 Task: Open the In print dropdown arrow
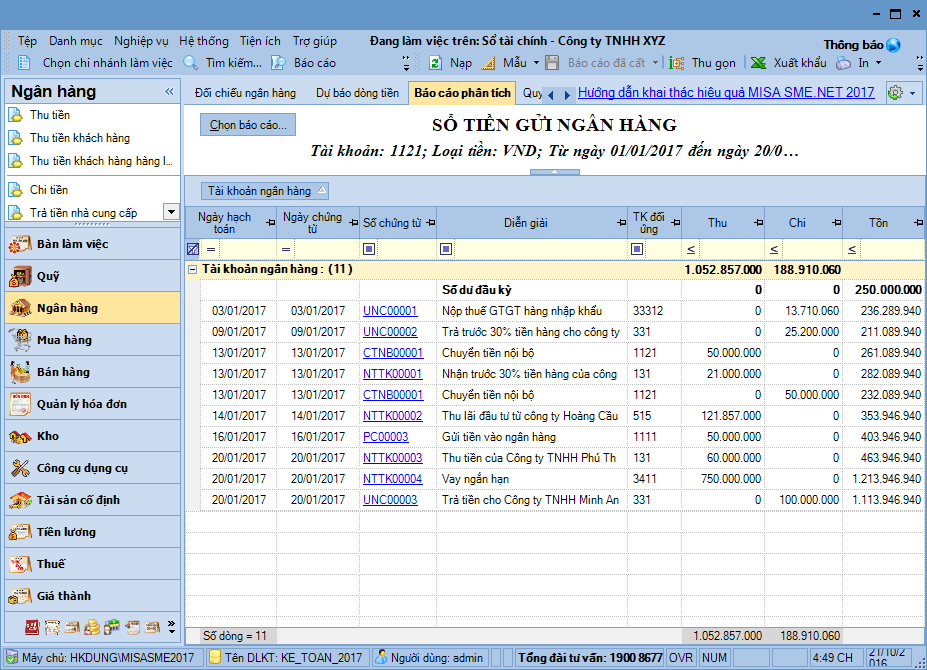point(878,63)
